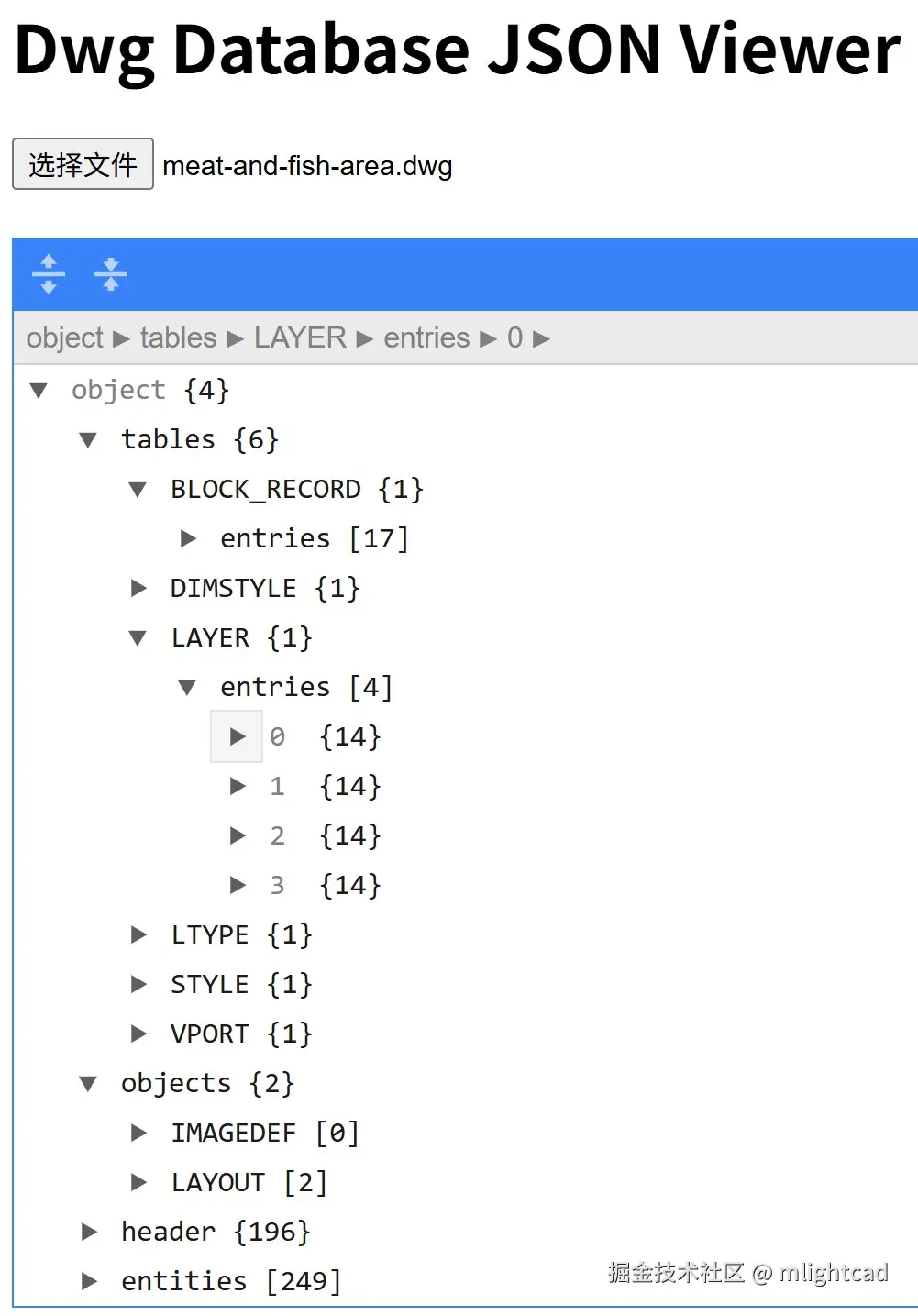
Task: Collapse the object root node
Action: (x=39, y=390)
